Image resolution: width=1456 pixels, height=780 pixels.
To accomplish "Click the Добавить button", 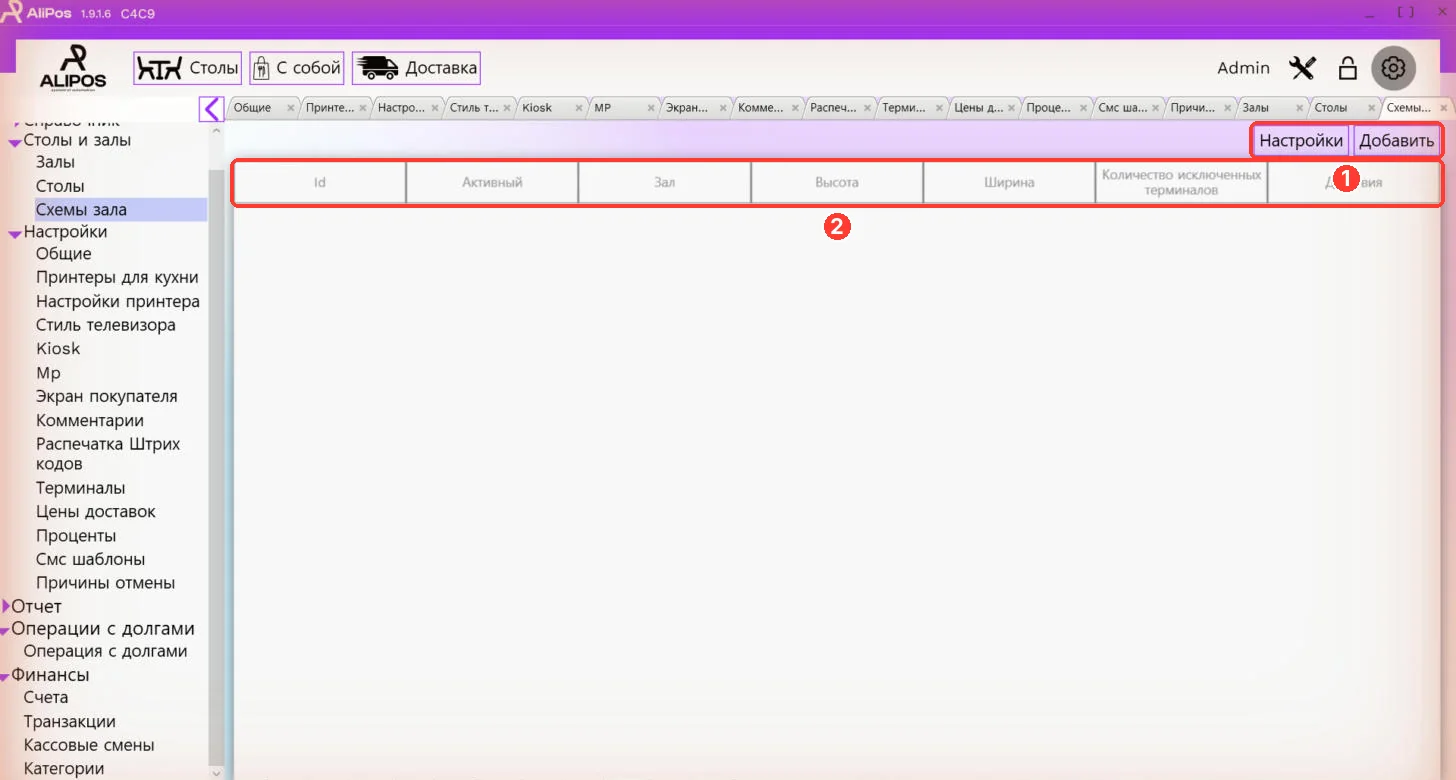I will [1396, 141].
